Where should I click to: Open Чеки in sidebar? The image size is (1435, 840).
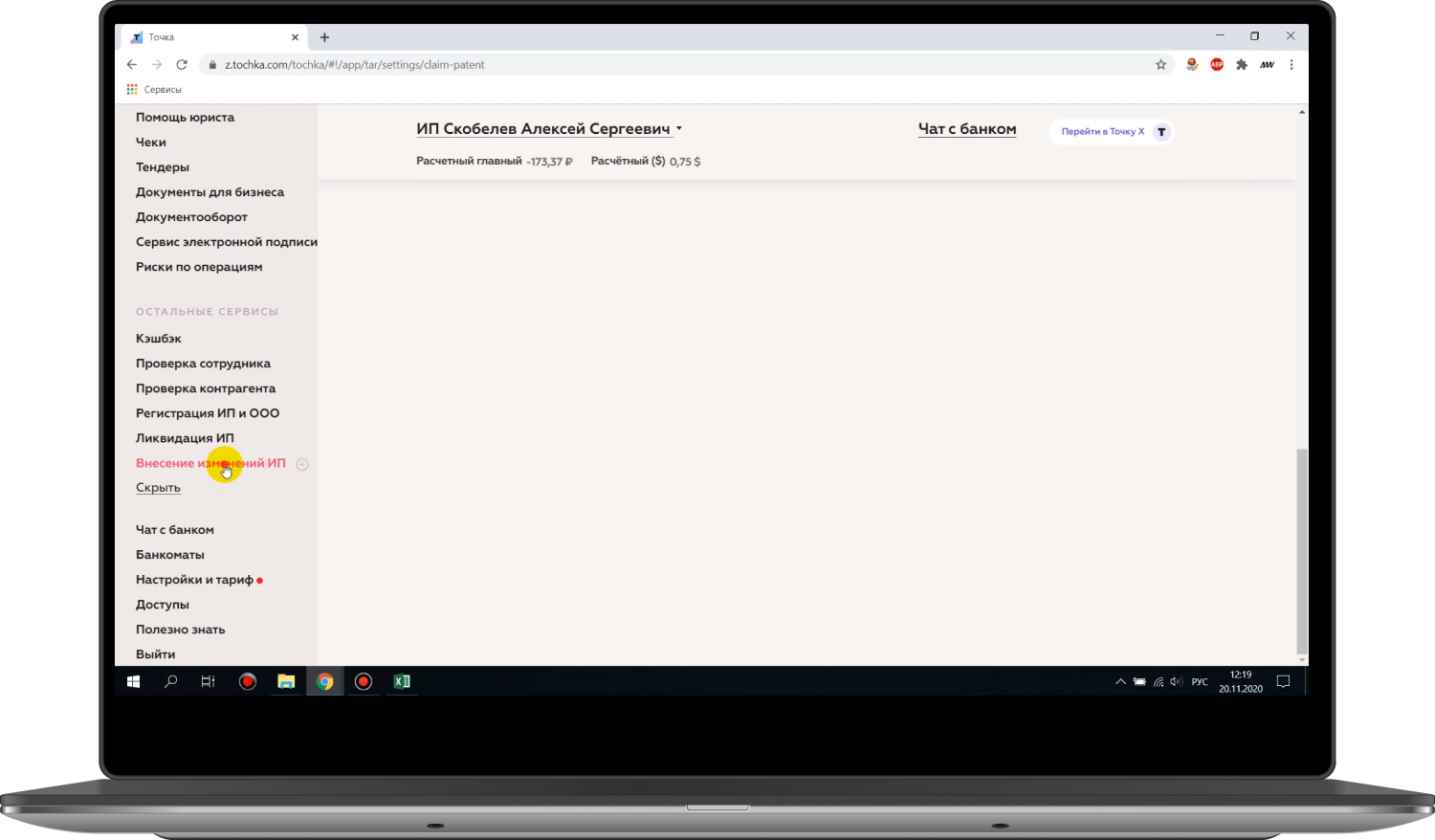click(151, 143)
